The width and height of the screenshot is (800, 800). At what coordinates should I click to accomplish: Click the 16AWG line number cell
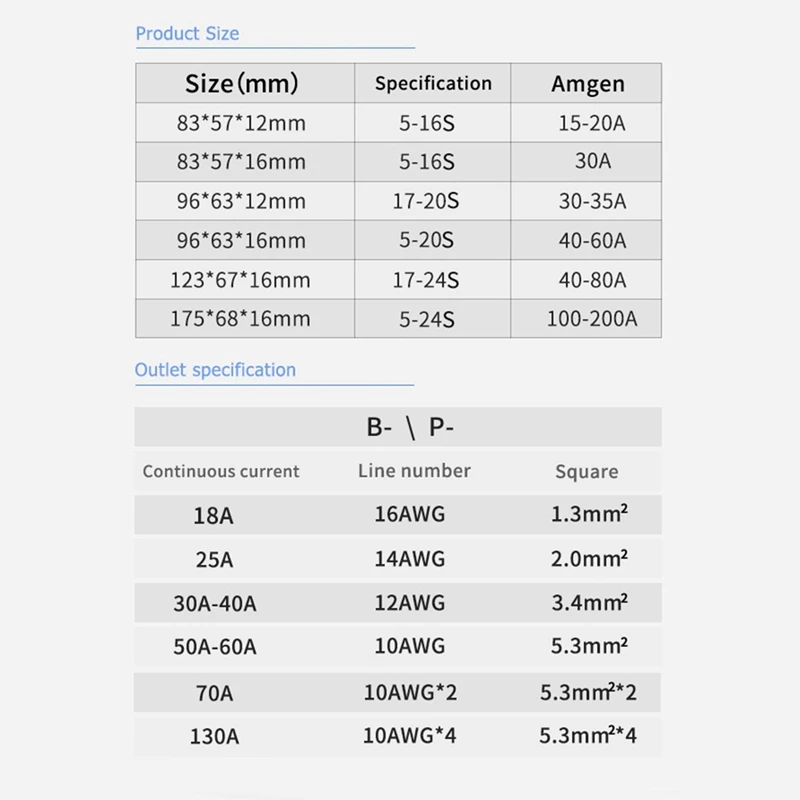(x=408, y=515)
